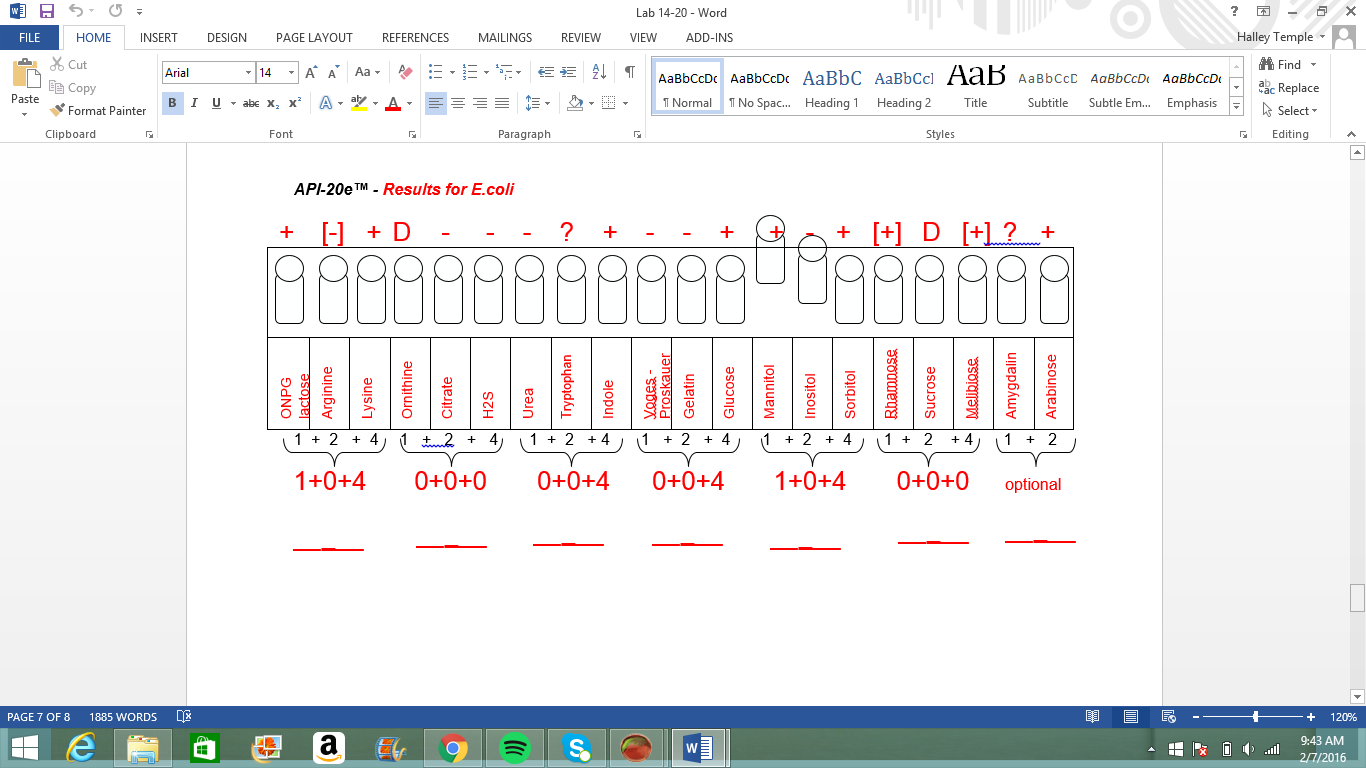Toggle bold formatting
Image resolution: width=1366 pixels, height=768 pixels.
pos(172,103)
